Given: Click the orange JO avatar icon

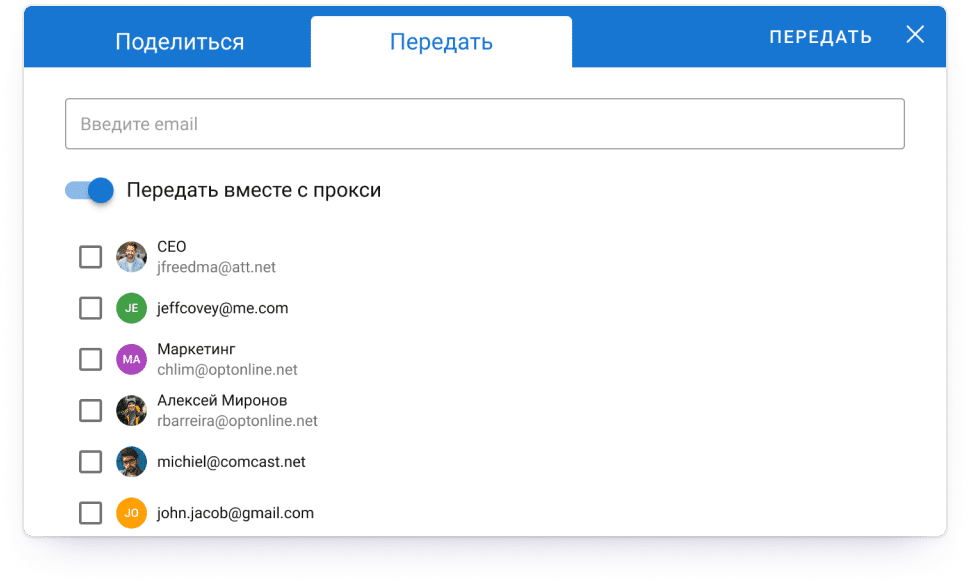Looking at the screenshot, I should tap(131, 513).
